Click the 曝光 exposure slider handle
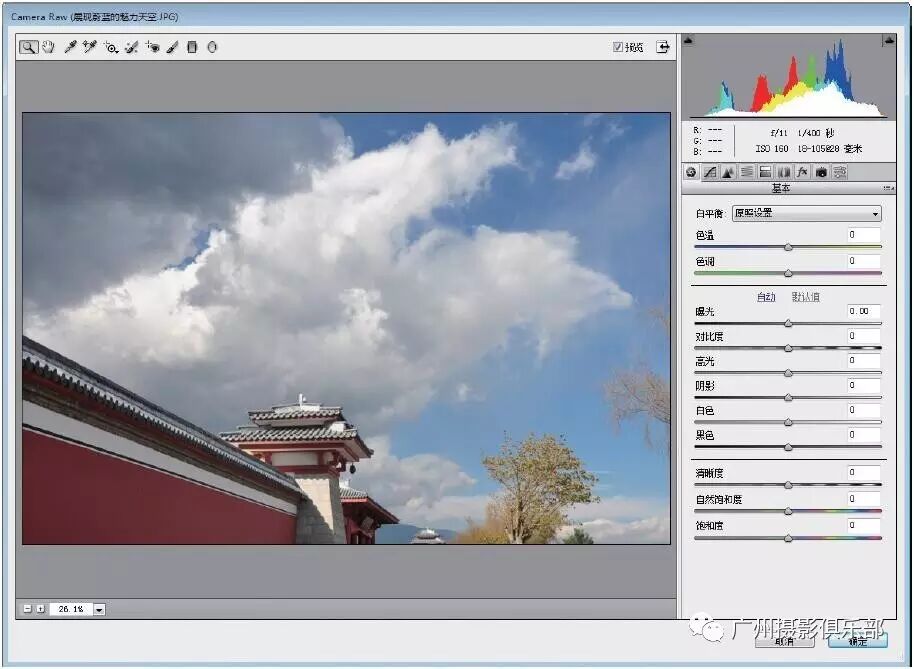 pos(788,323)
